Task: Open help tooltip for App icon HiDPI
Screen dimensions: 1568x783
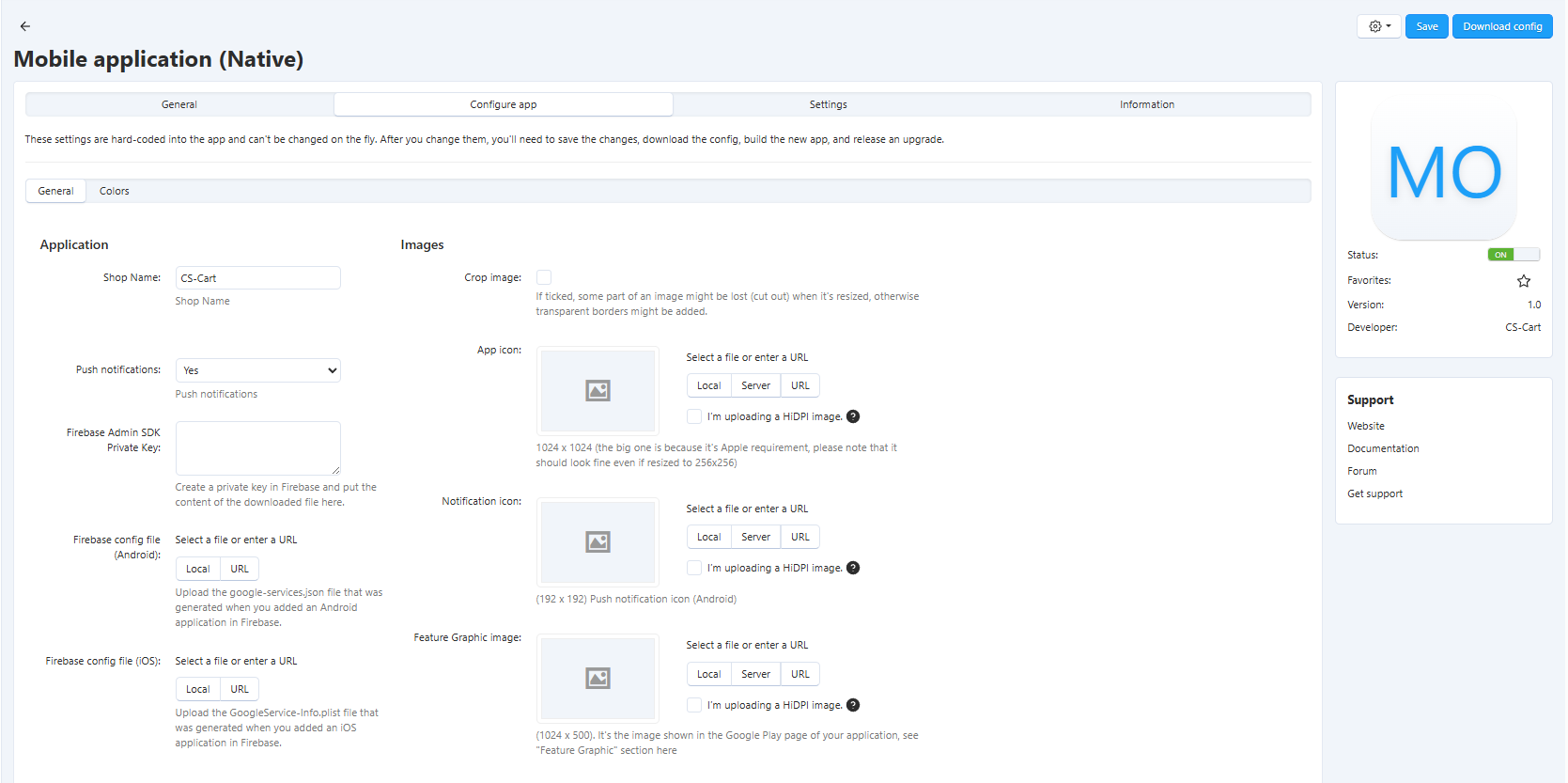Action: point(853,416)
